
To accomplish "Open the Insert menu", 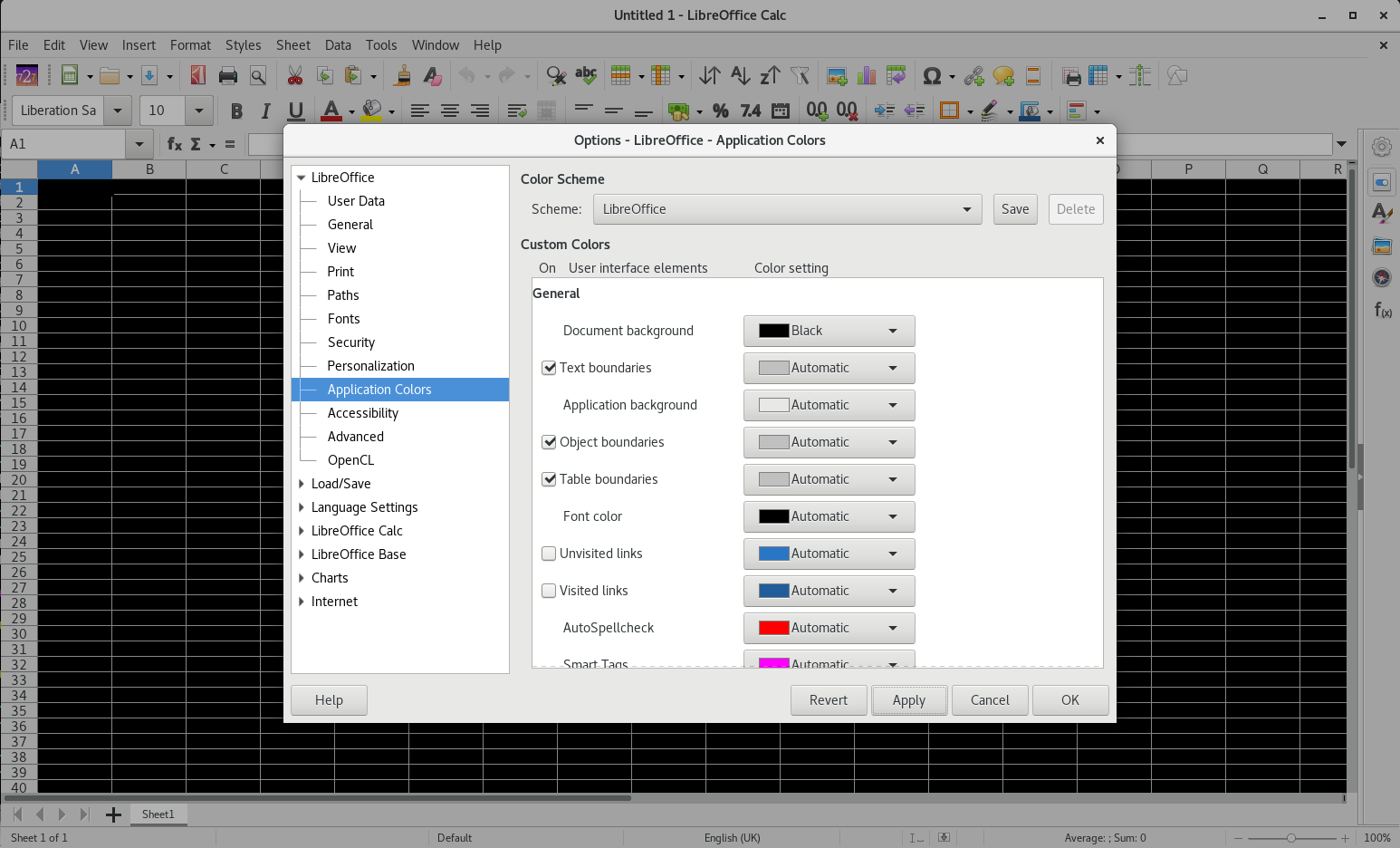I will coord(139,45).
